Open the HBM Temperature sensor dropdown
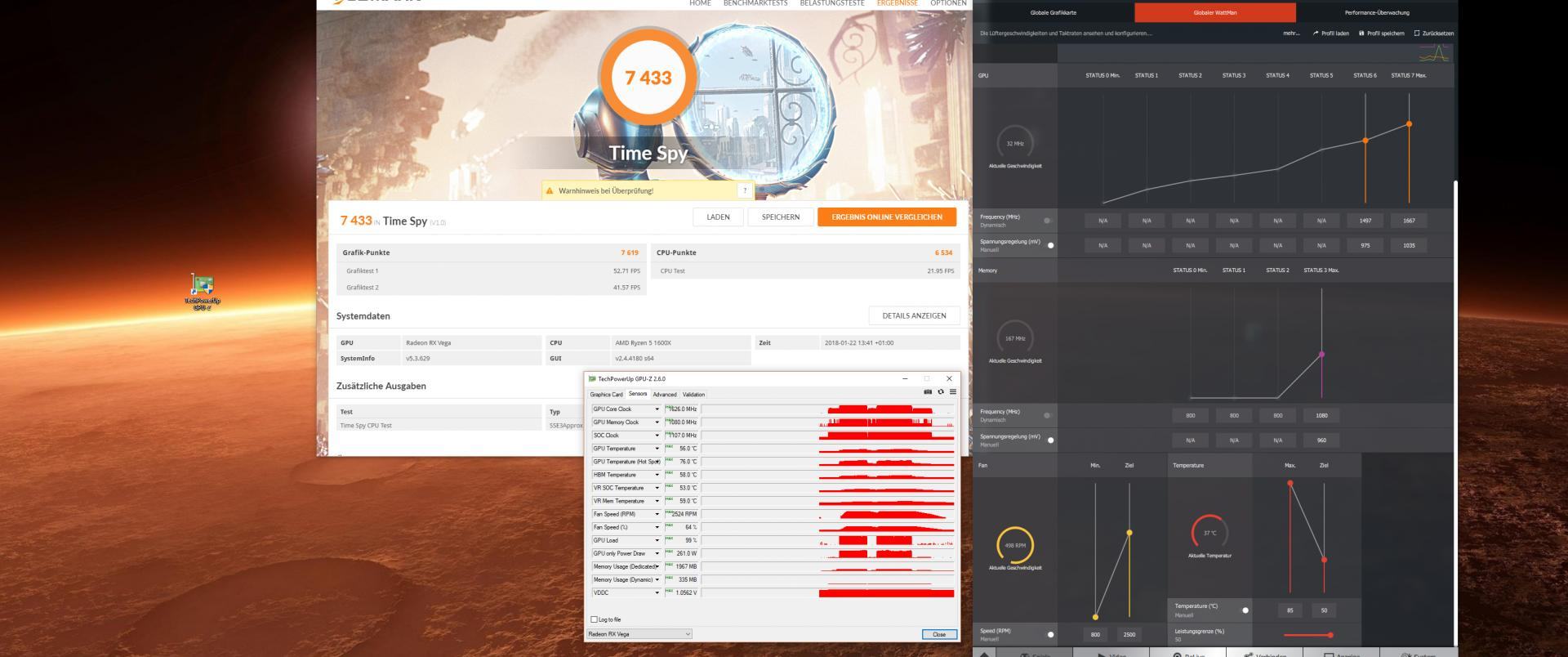 (657, 475)
